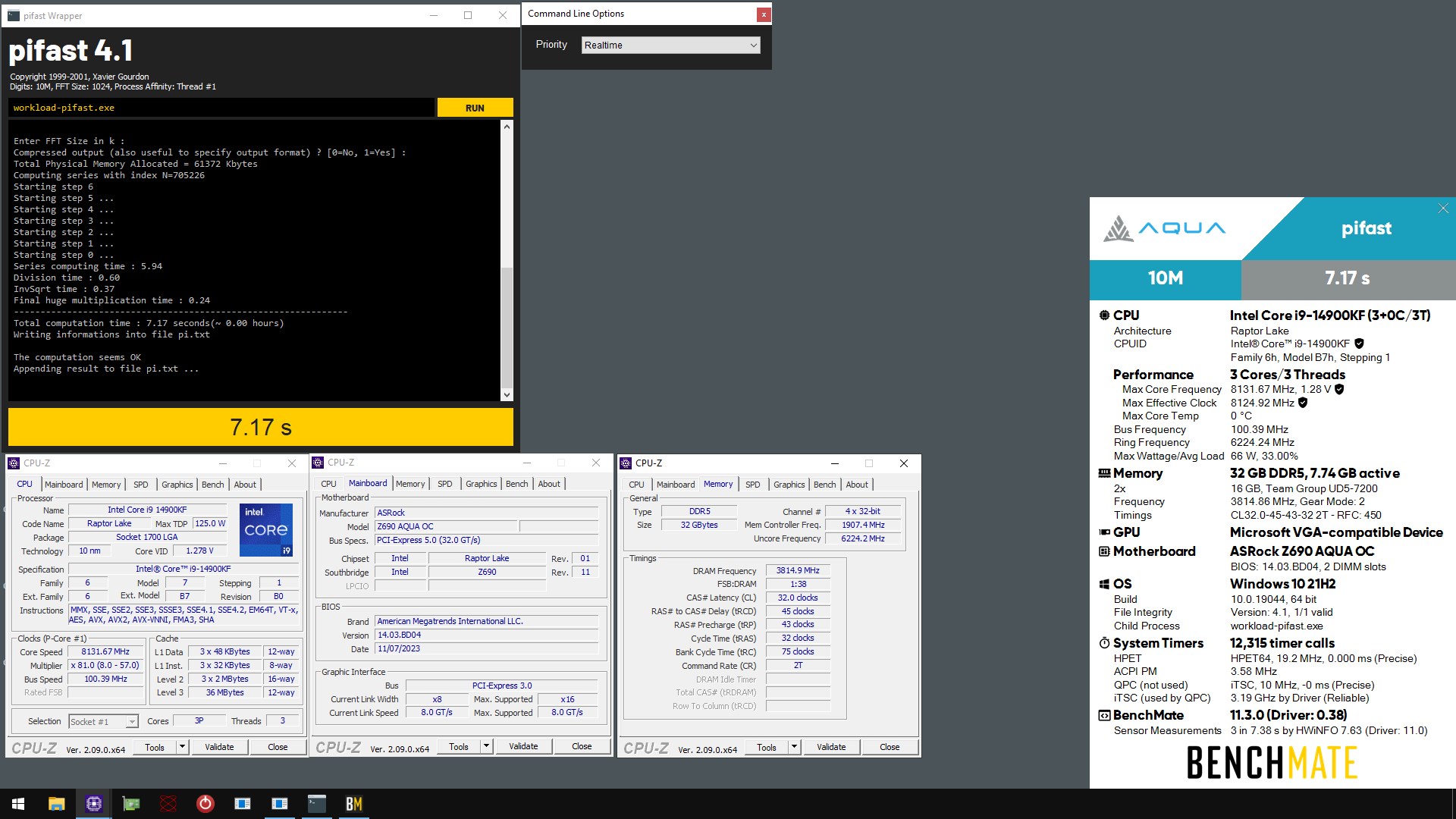Open Memory tab in first CPU-Z

[x=106, y=485]
